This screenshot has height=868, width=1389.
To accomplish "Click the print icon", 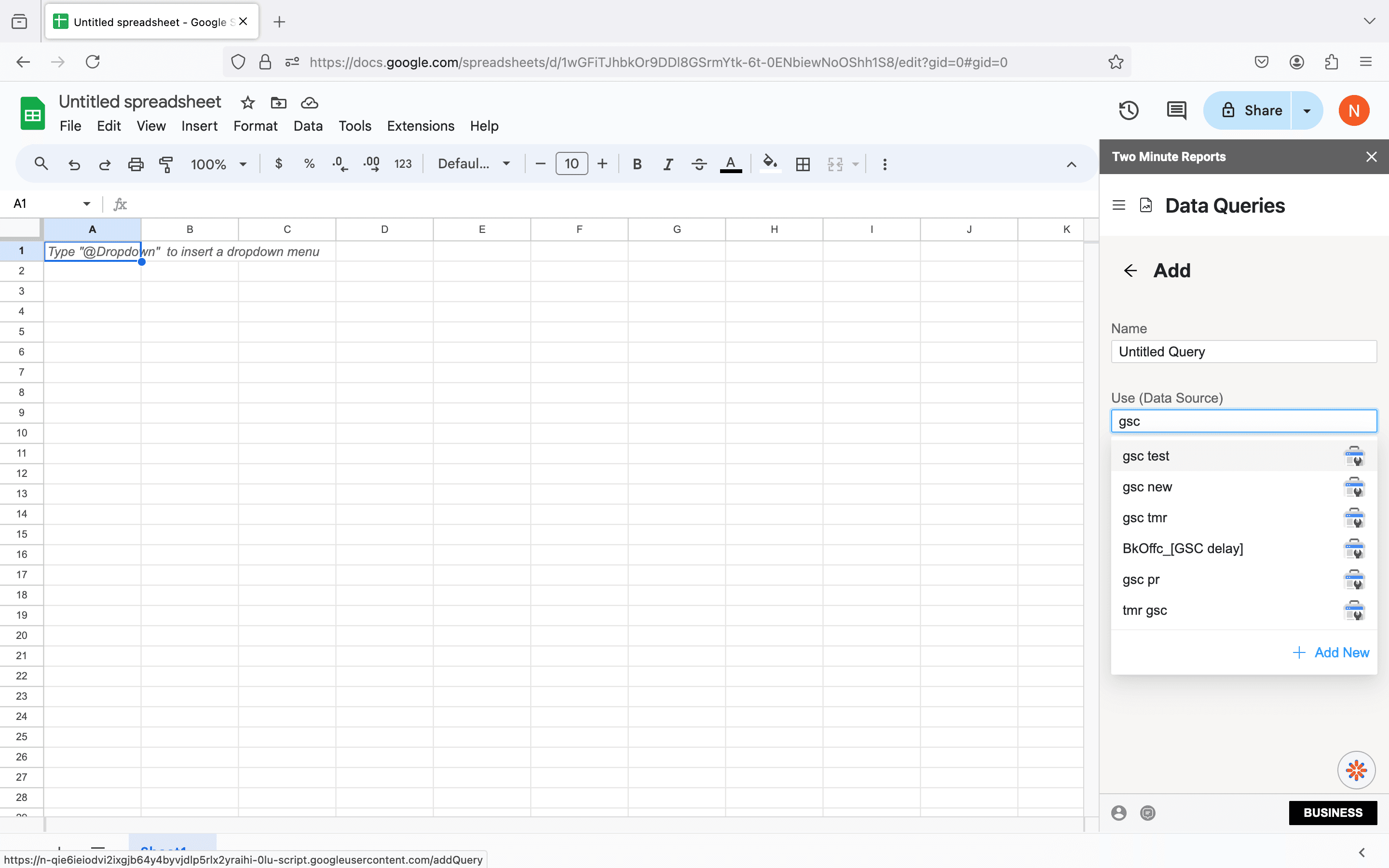I will tap(136, 164).
